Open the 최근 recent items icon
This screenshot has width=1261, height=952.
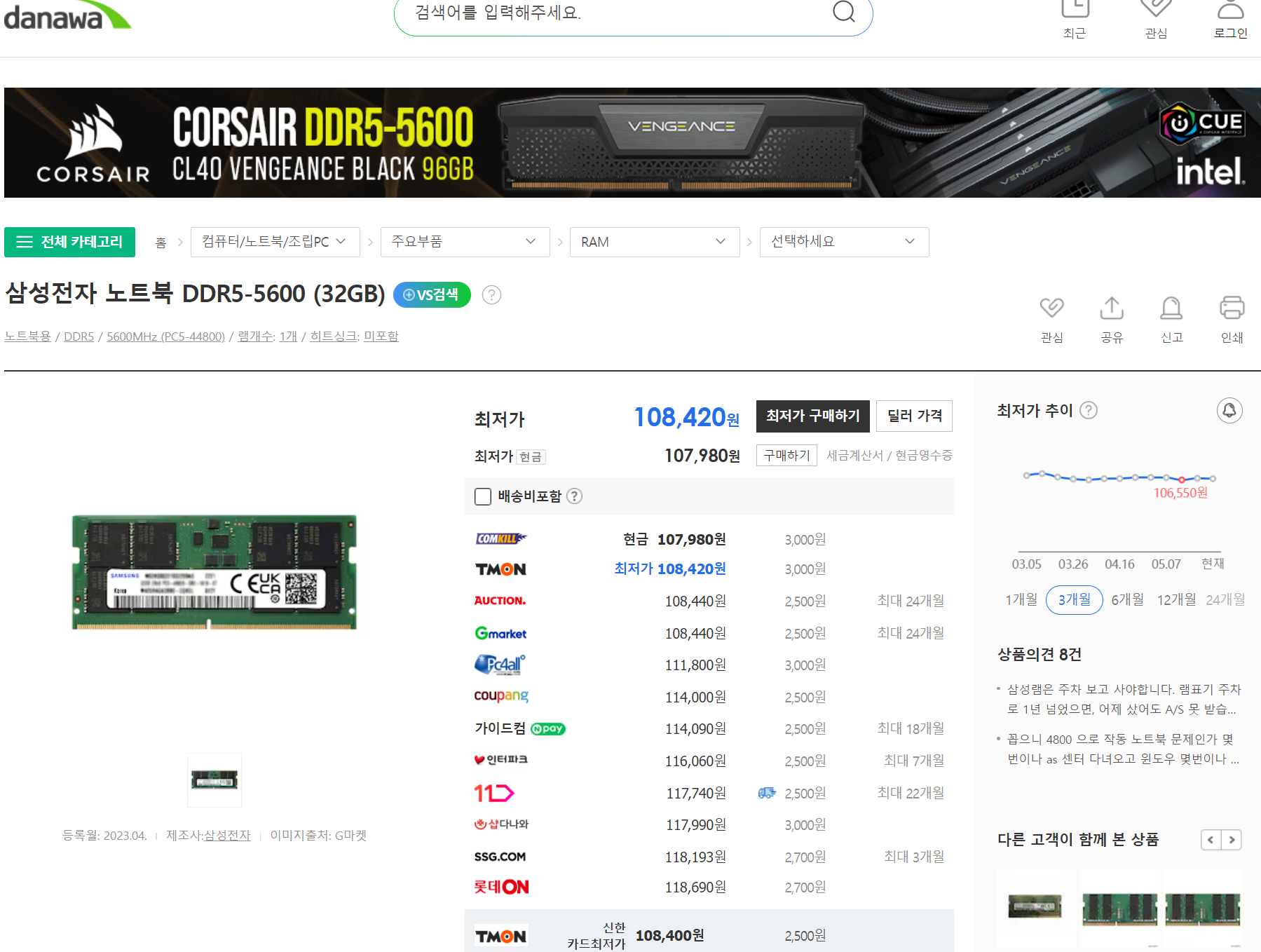[1075, 8]
